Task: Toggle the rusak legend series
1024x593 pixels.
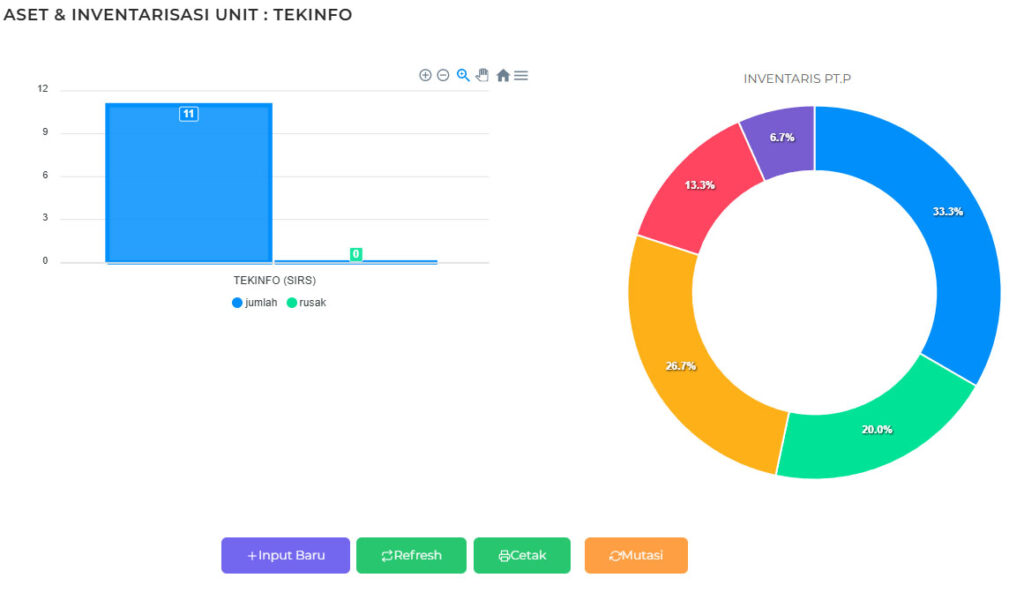Action: click(306, 302)
